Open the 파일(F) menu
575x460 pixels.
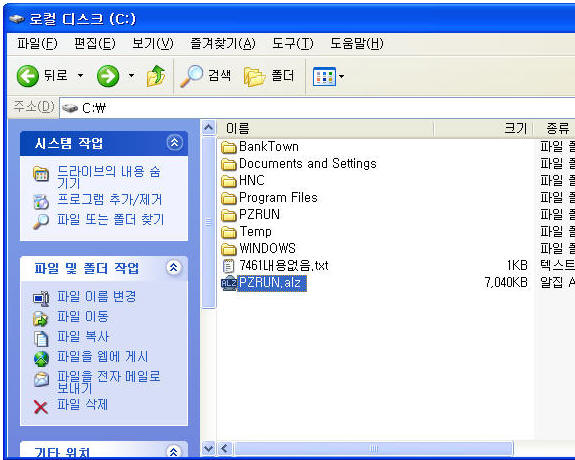pos(37,44)
